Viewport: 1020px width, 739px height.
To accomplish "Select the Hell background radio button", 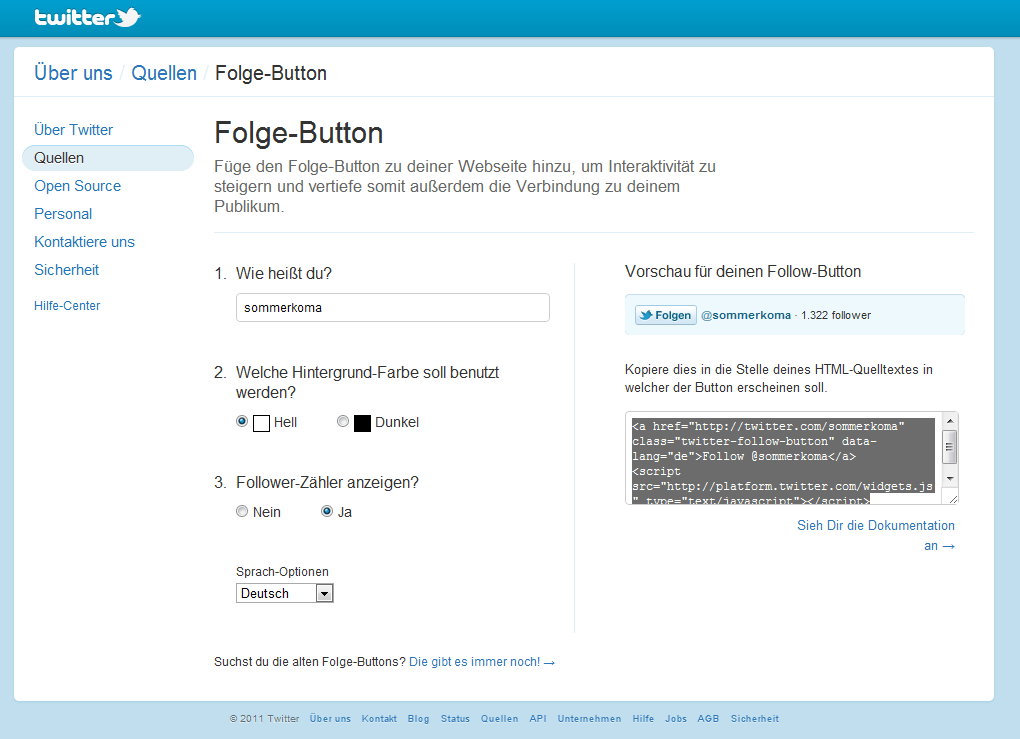I will coord(242,422).
